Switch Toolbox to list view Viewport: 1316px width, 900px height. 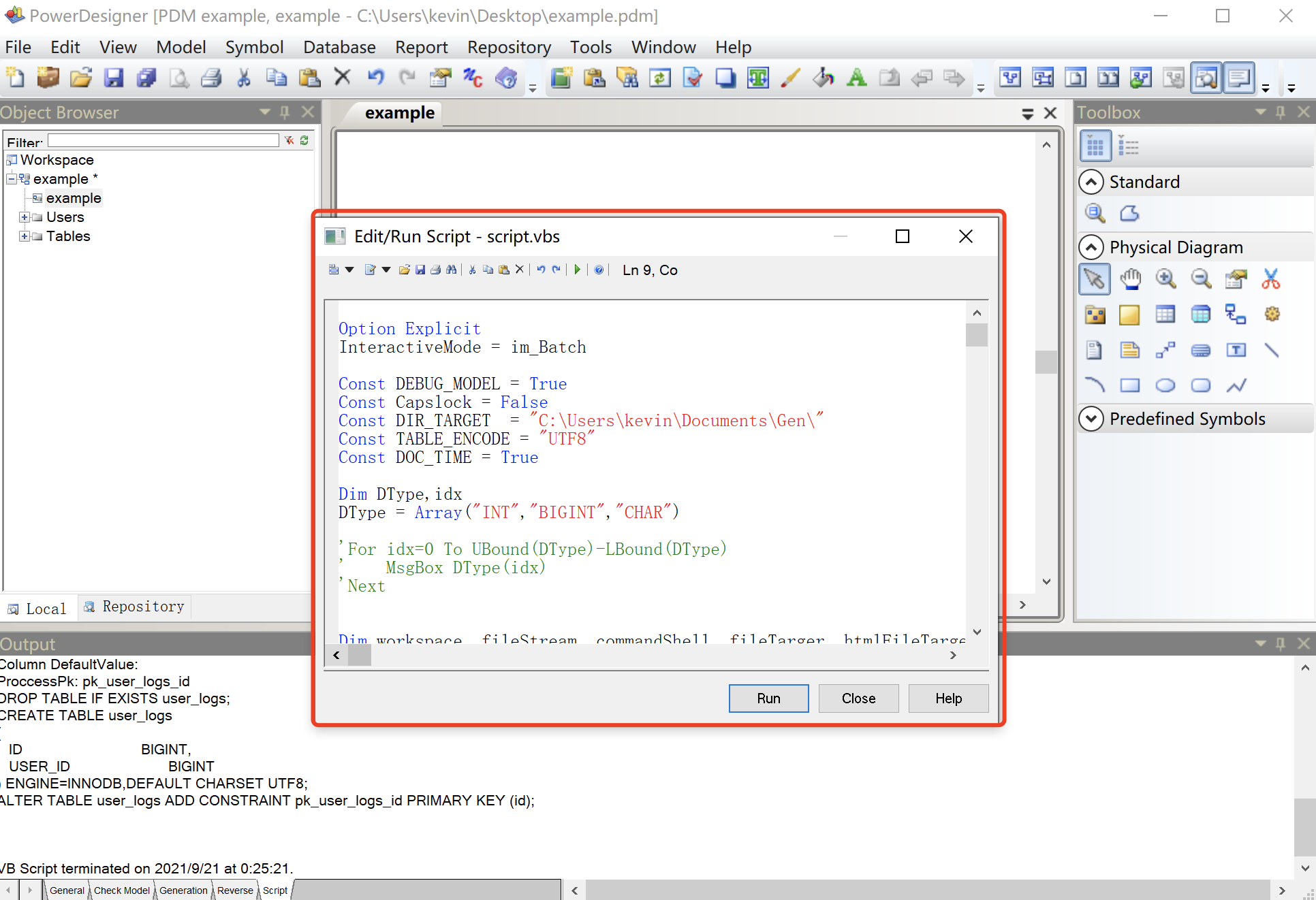(1129, 146)
